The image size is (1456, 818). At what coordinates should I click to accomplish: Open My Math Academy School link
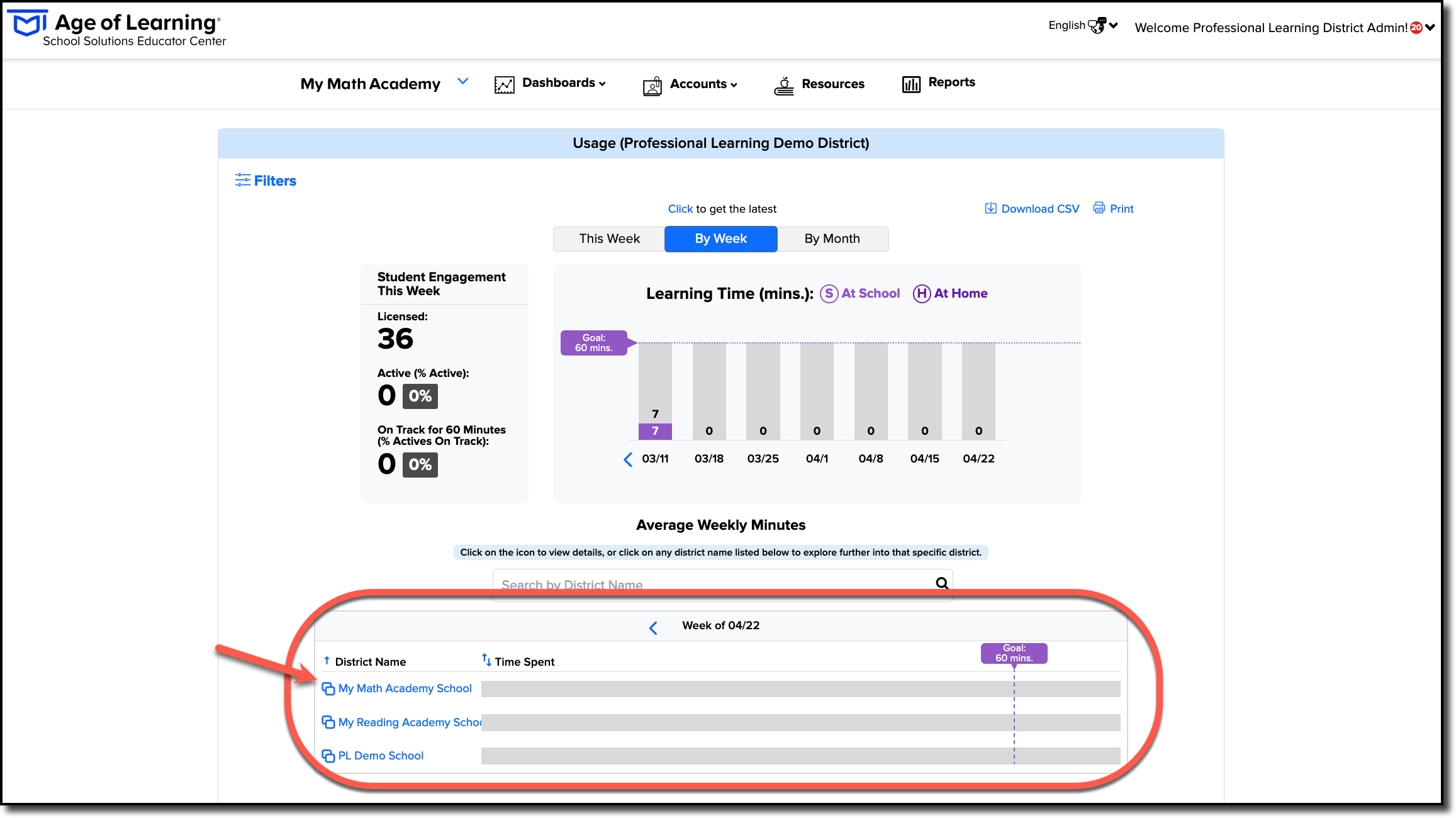(405, 688)
